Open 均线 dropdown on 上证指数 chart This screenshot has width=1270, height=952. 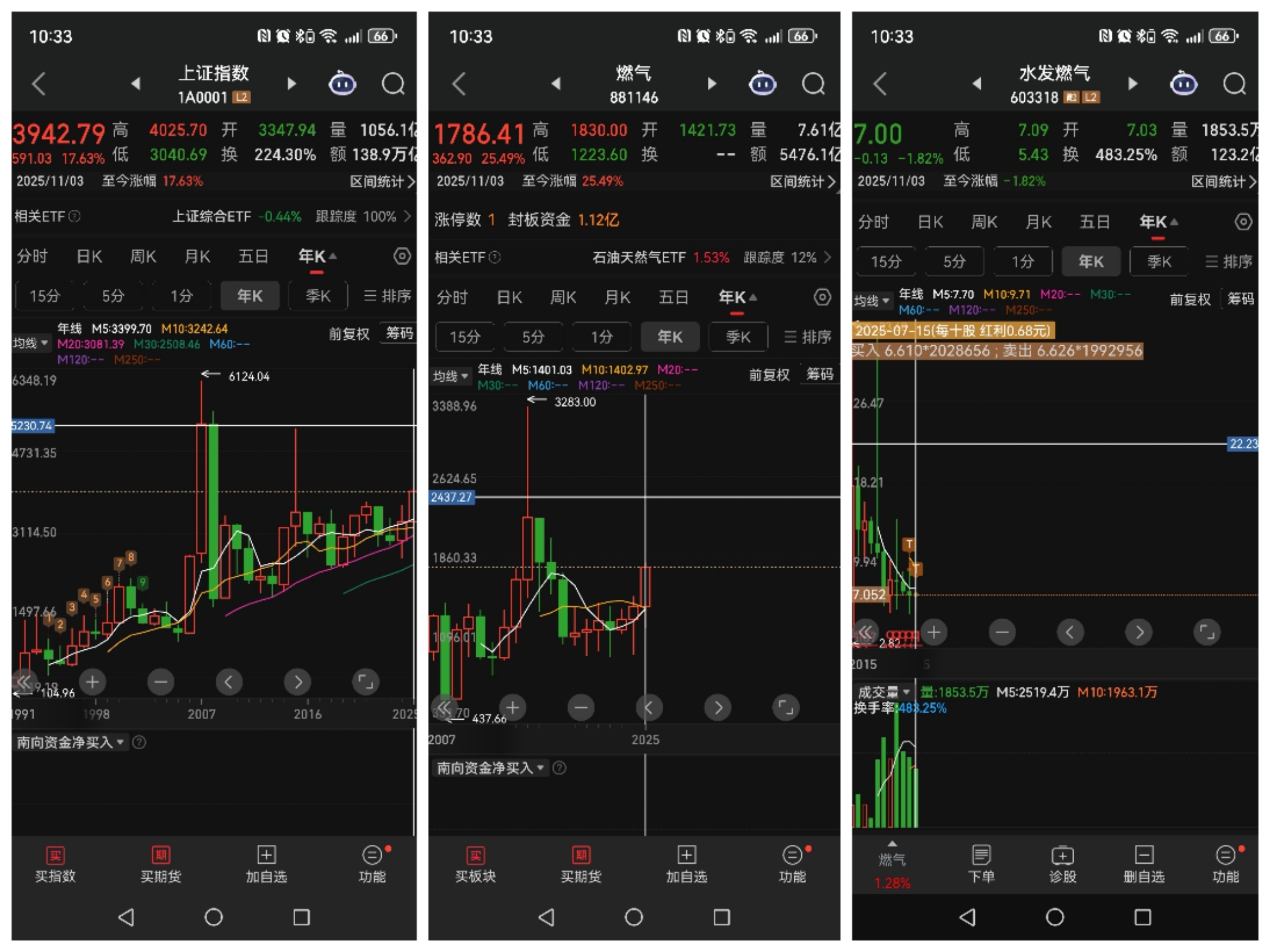pyautogui.click(x=31, y=343)
